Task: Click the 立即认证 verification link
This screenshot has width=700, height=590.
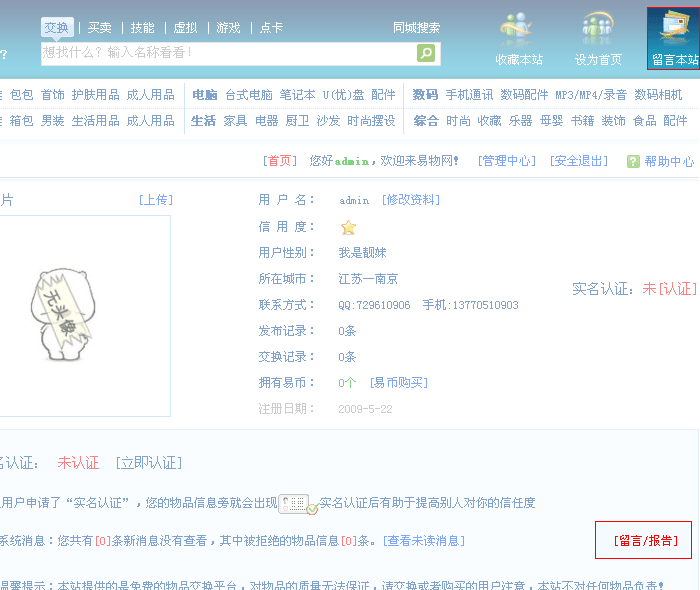Action: (x=148, y=463)
